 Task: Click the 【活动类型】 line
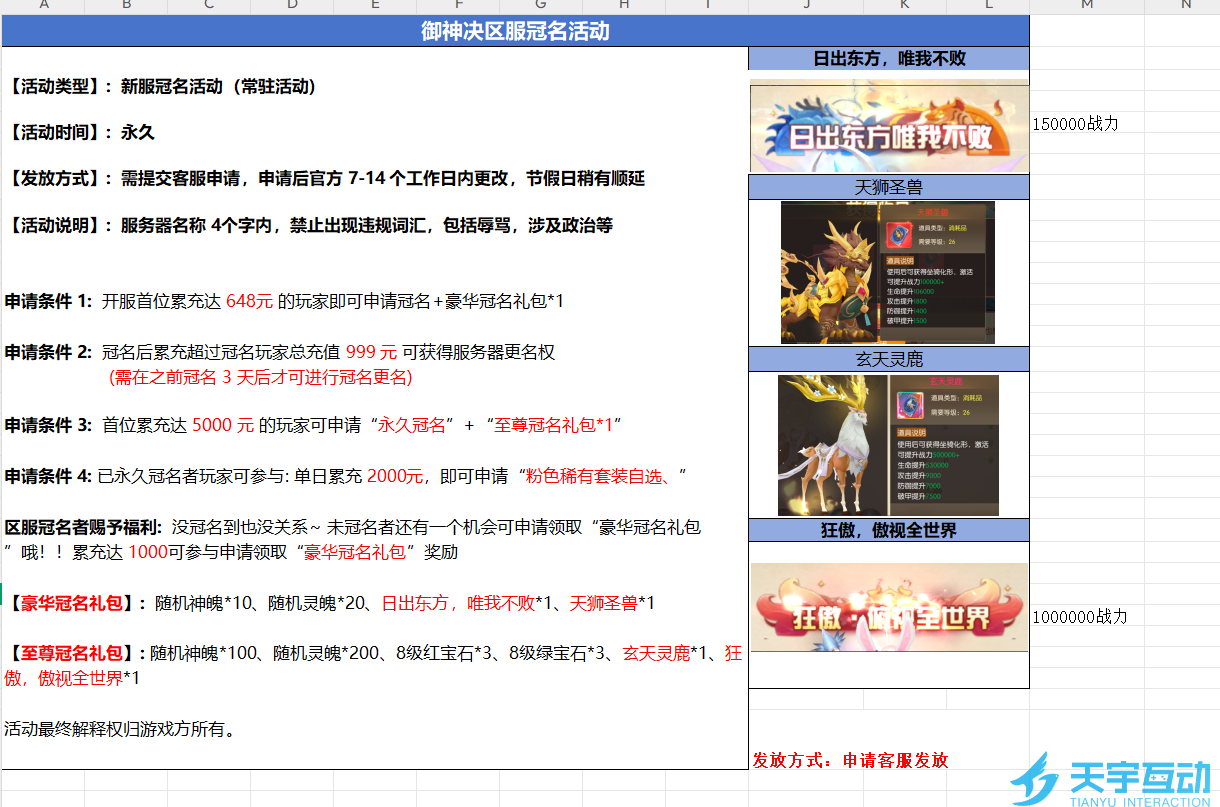pos(161,87)
